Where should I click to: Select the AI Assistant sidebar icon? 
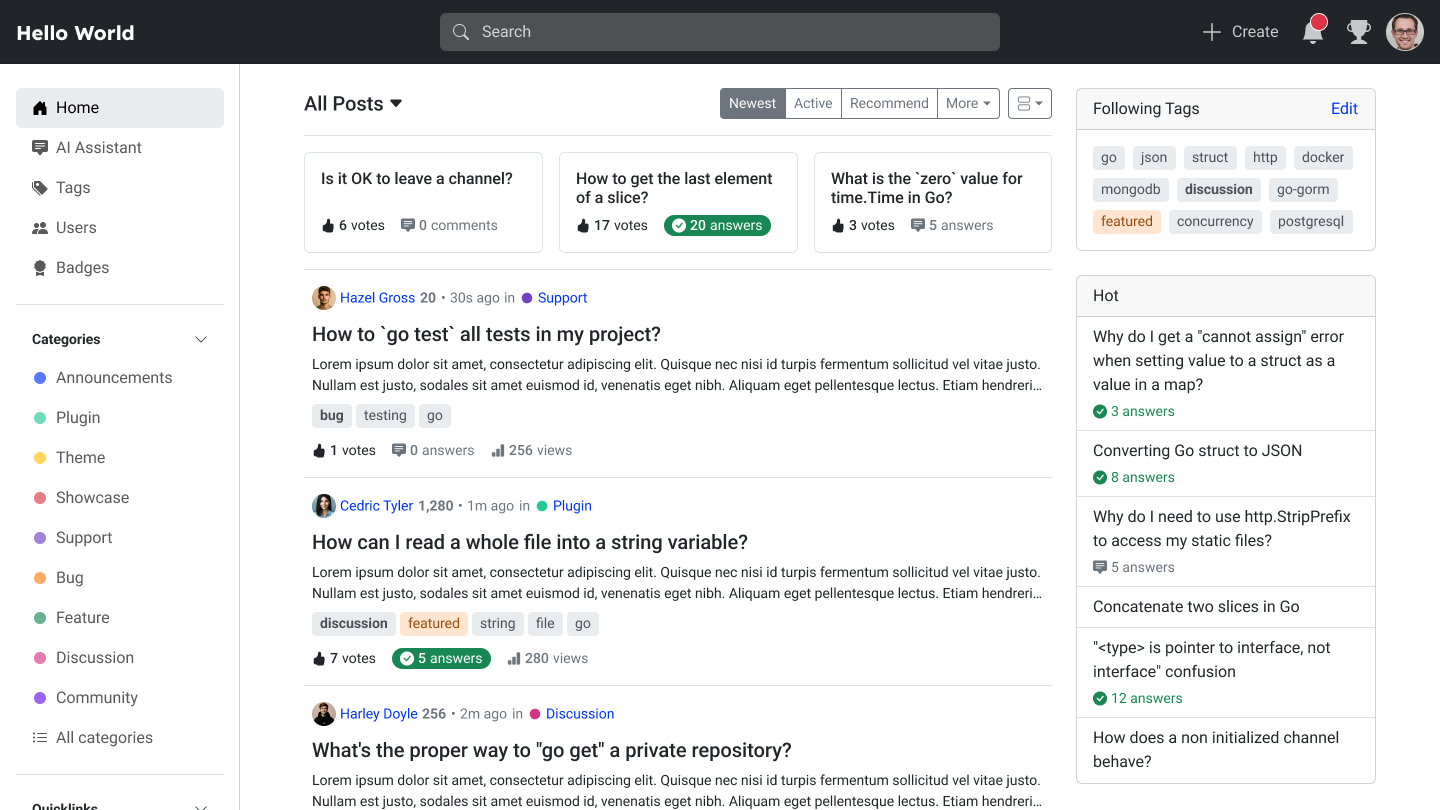pos(40,147)
